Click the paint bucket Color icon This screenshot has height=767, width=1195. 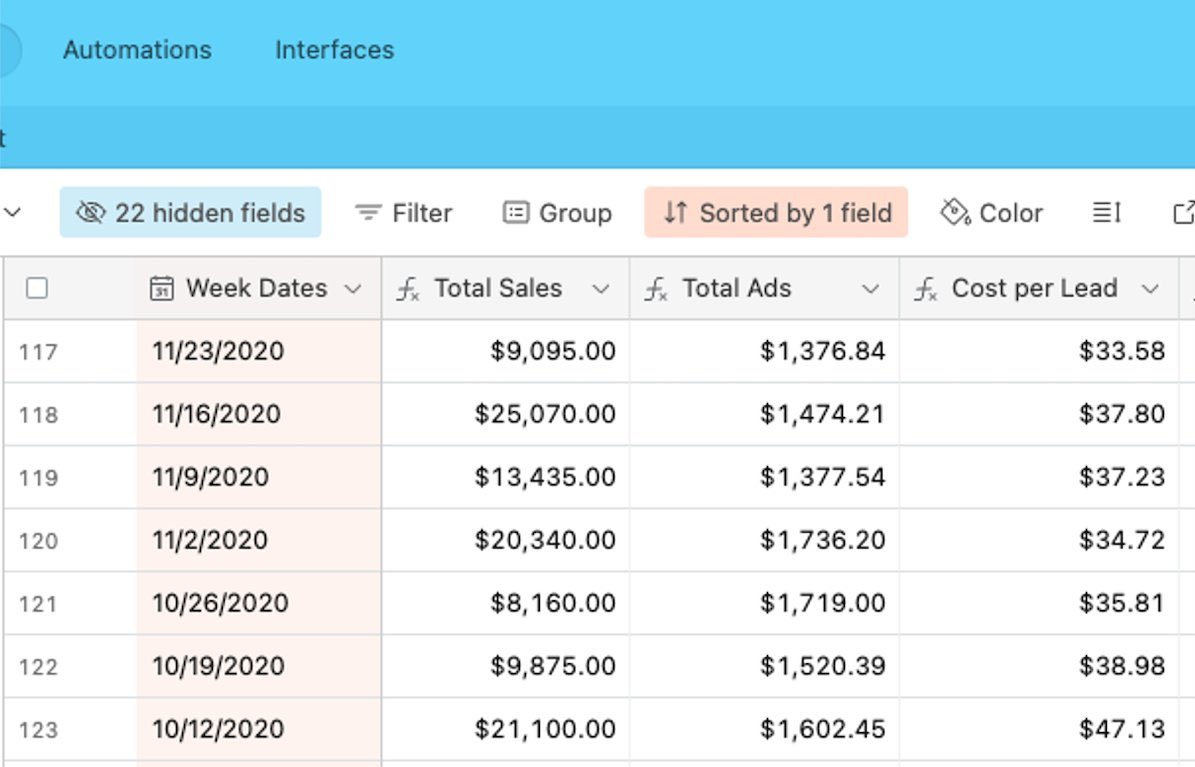point(956,213)
